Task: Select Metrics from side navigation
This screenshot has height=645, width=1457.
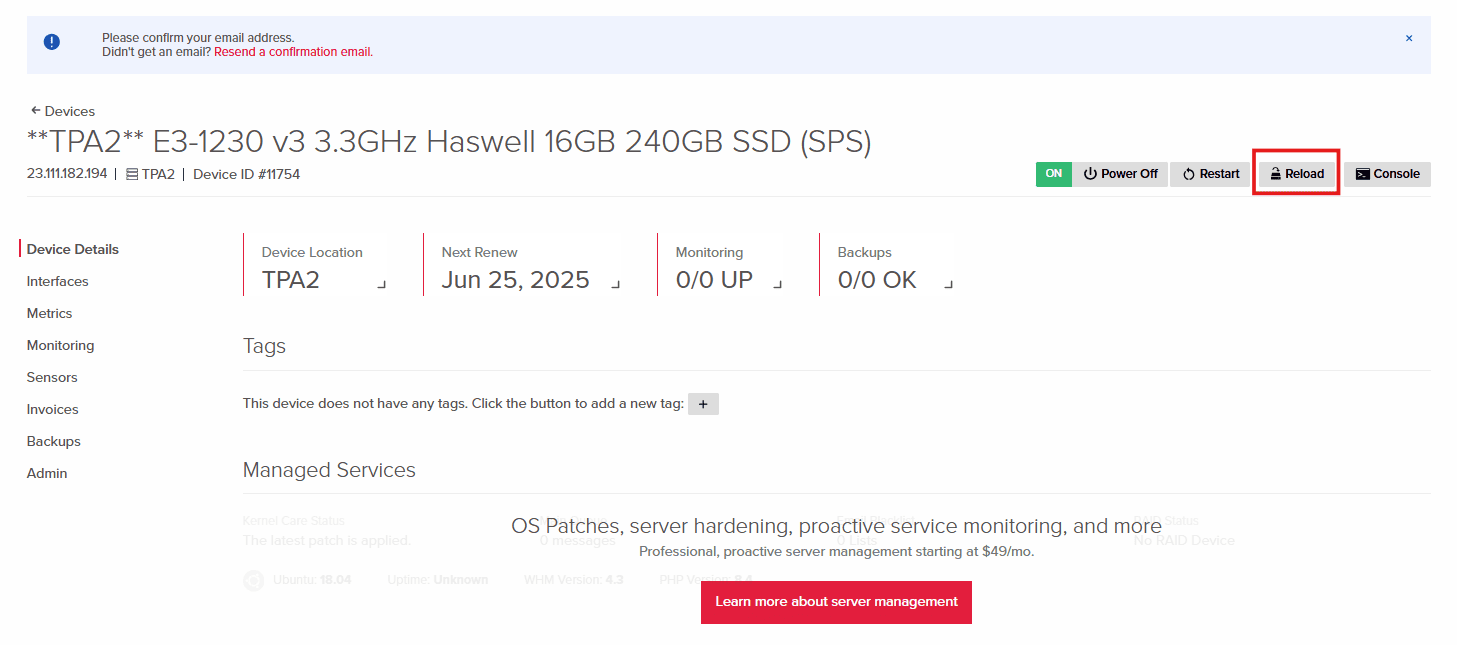Action: point(49,313)
